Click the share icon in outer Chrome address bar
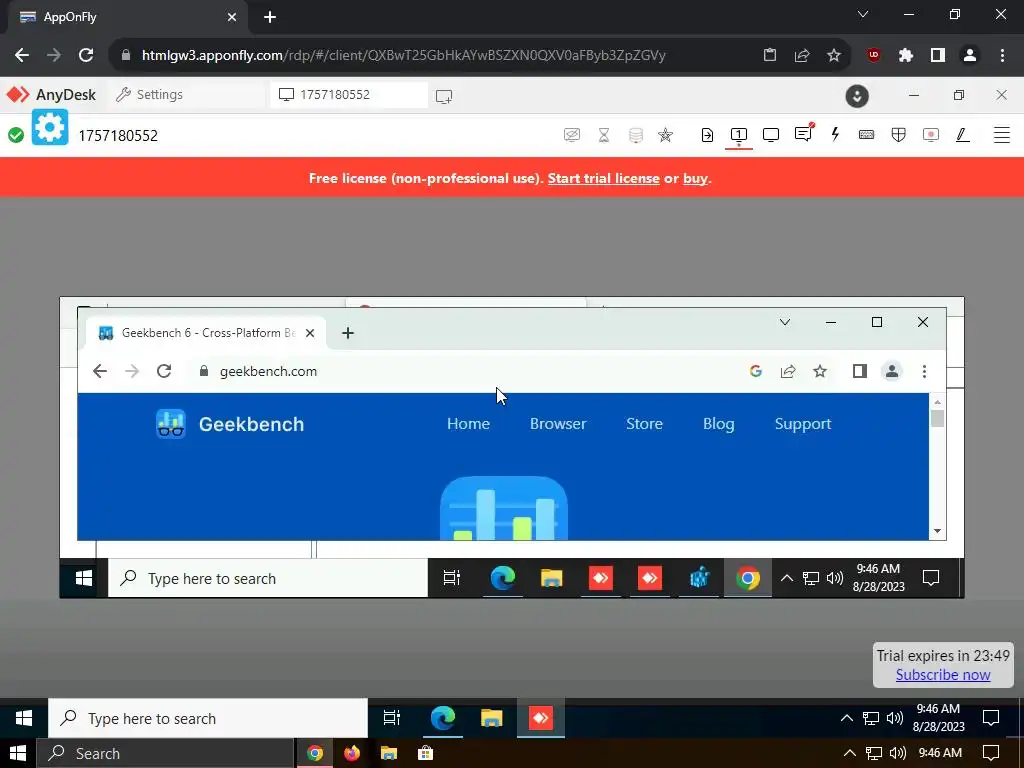This screenshot has height=768, width=1024. (x=802, y=56)
